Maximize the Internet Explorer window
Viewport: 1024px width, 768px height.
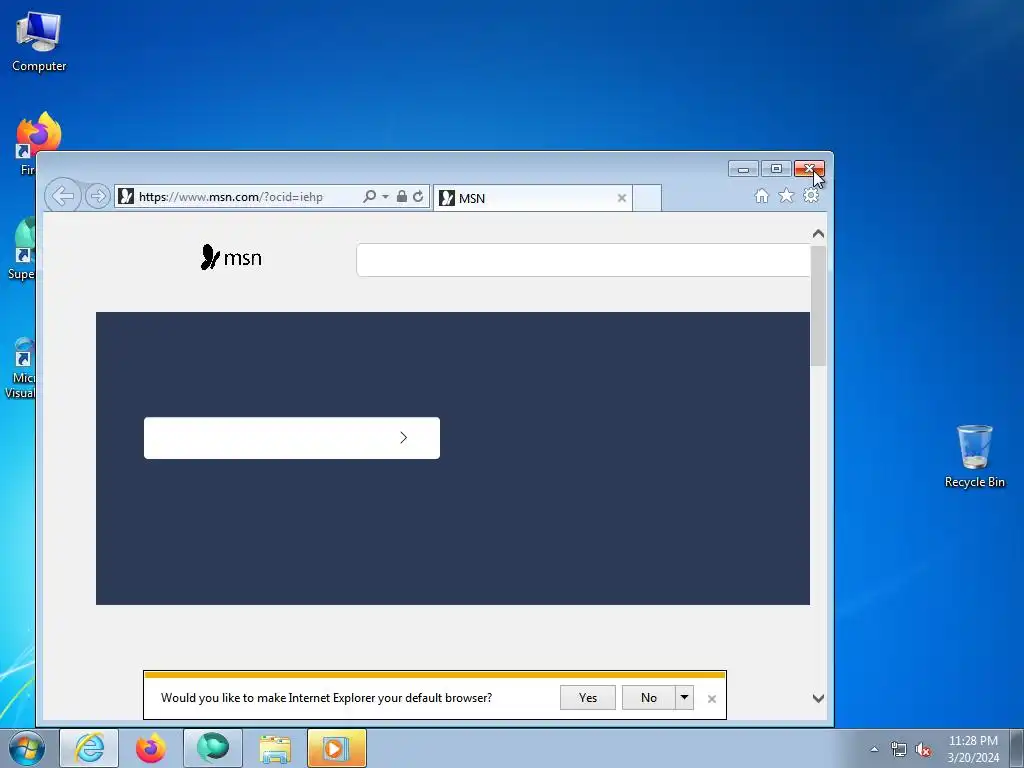pyautogui.click(x=776, y=169)
